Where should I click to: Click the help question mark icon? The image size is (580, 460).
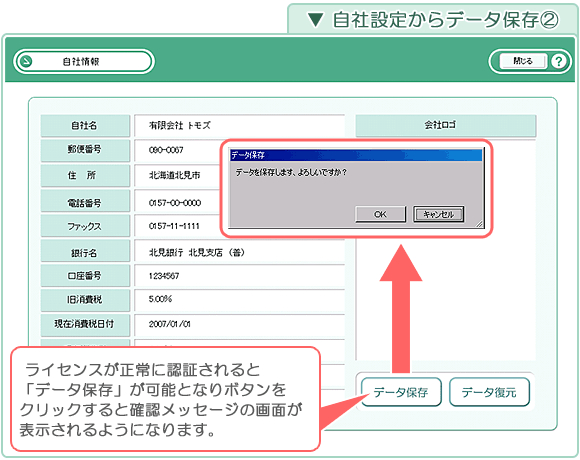(559, 61)
